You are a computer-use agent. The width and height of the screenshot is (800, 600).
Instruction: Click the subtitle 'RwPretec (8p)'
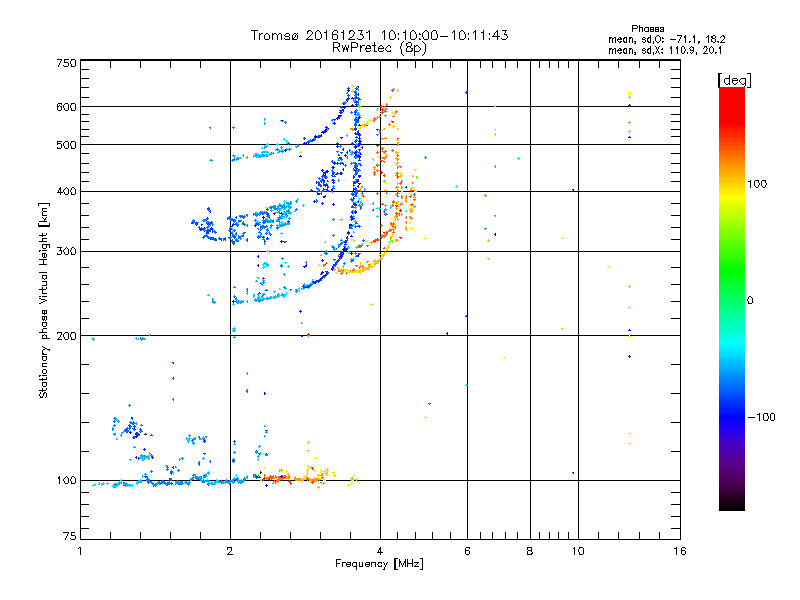coord(379,48)
